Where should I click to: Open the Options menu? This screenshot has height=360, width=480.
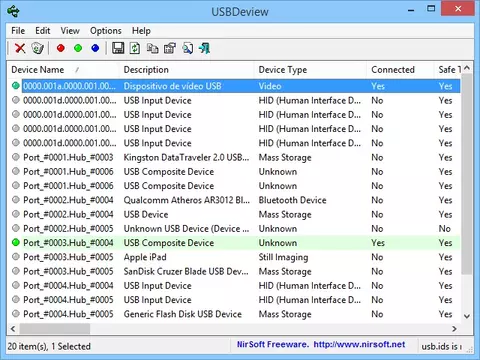pyautogui.click(x=106, y=31)
